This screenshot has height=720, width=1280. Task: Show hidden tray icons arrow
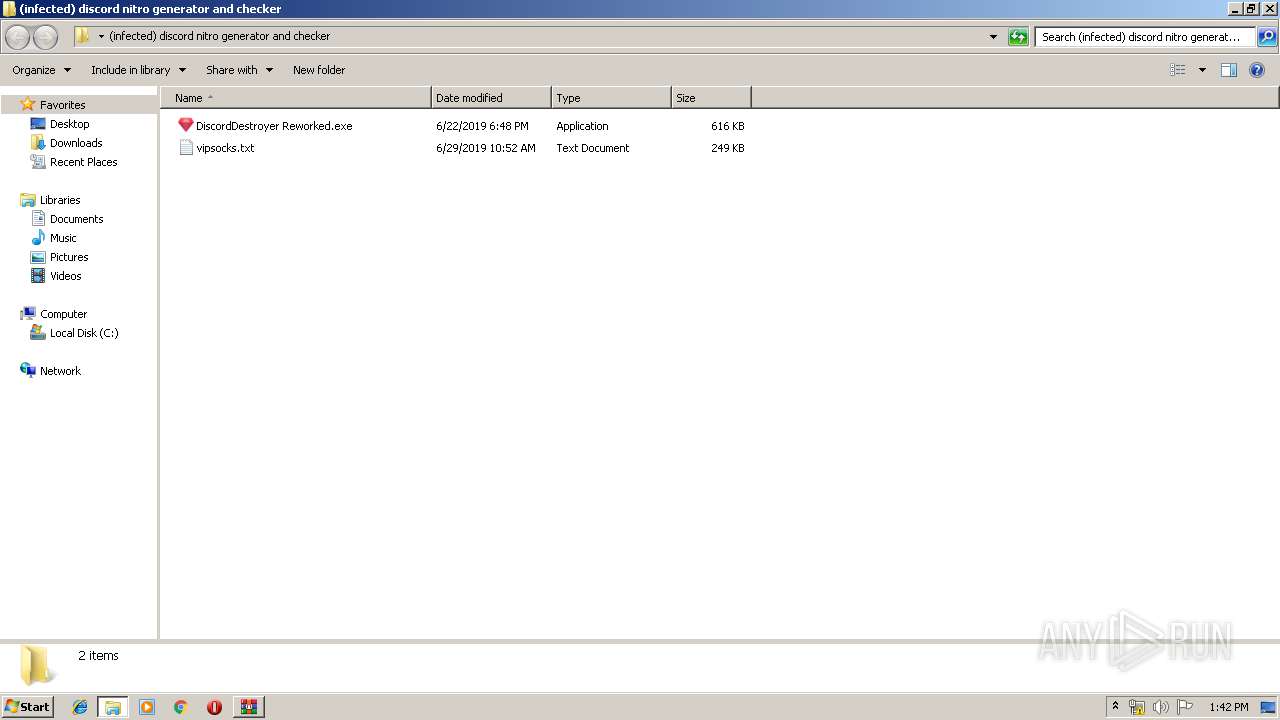coord(1116,707)
